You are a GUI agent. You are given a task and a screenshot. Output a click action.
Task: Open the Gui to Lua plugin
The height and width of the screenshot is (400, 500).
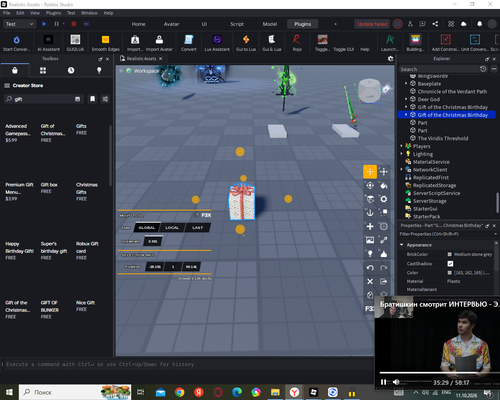(x=246, y=43)
